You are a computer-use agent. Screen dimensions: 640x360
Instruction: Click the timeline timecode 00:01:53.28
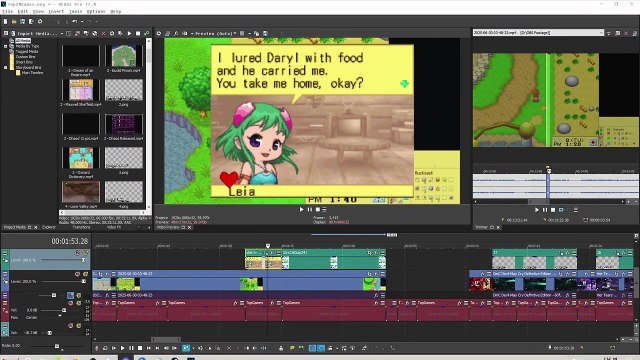click(x=69, y=241)
